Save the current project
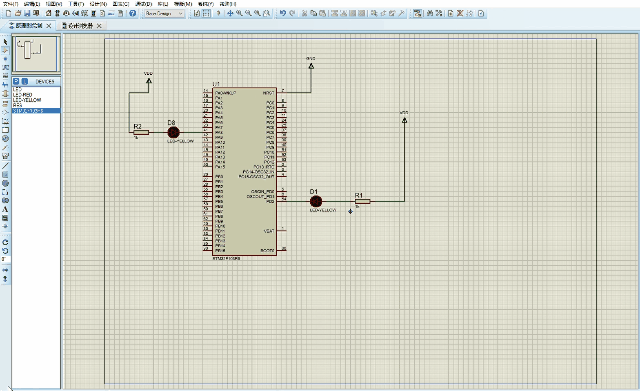 coord(27,13)
